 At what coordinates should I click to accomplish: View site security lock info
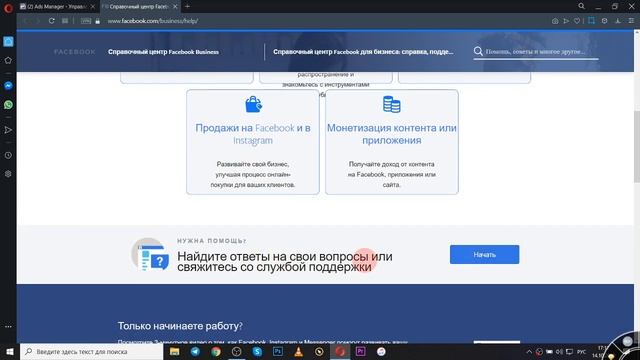pos(98,21)
